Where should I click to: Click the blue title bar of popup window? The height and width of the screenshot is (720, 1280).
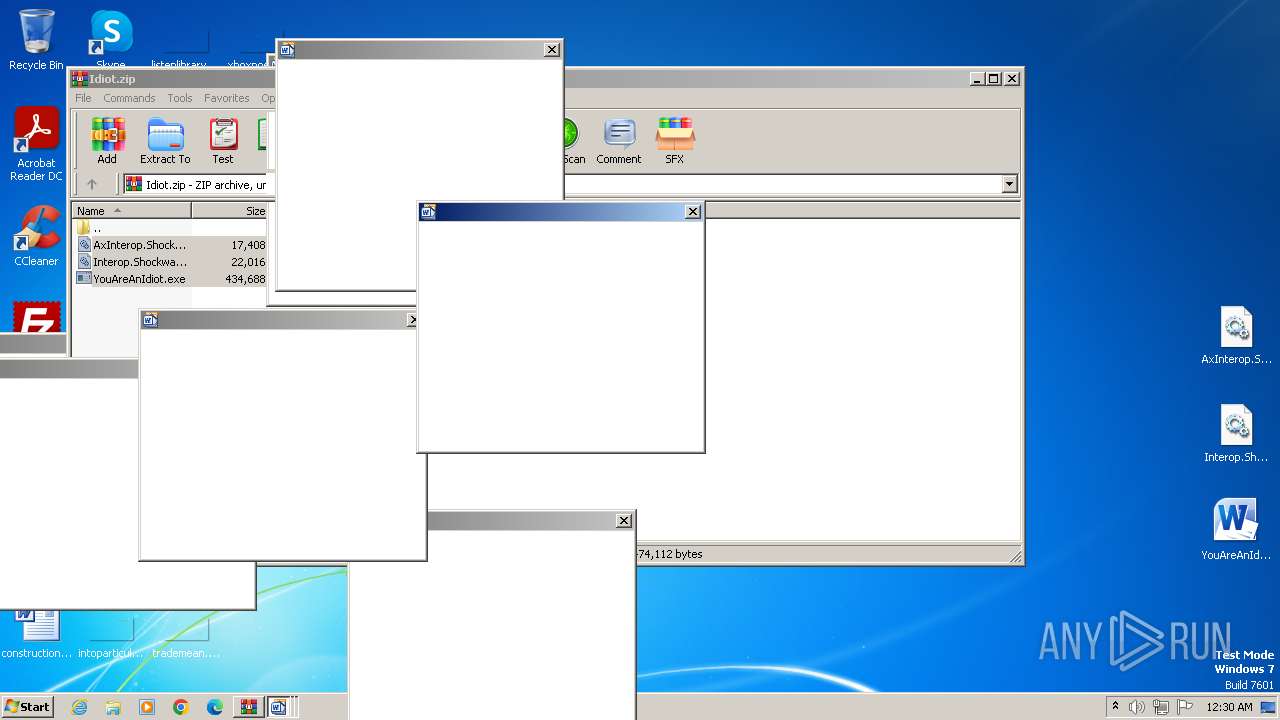pos(560,211)
